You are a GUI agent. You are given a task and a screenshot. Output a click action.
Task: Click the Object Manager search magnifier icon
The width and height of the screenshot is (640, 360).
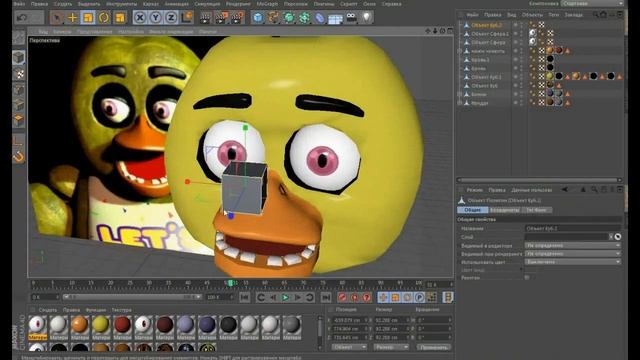595,15
